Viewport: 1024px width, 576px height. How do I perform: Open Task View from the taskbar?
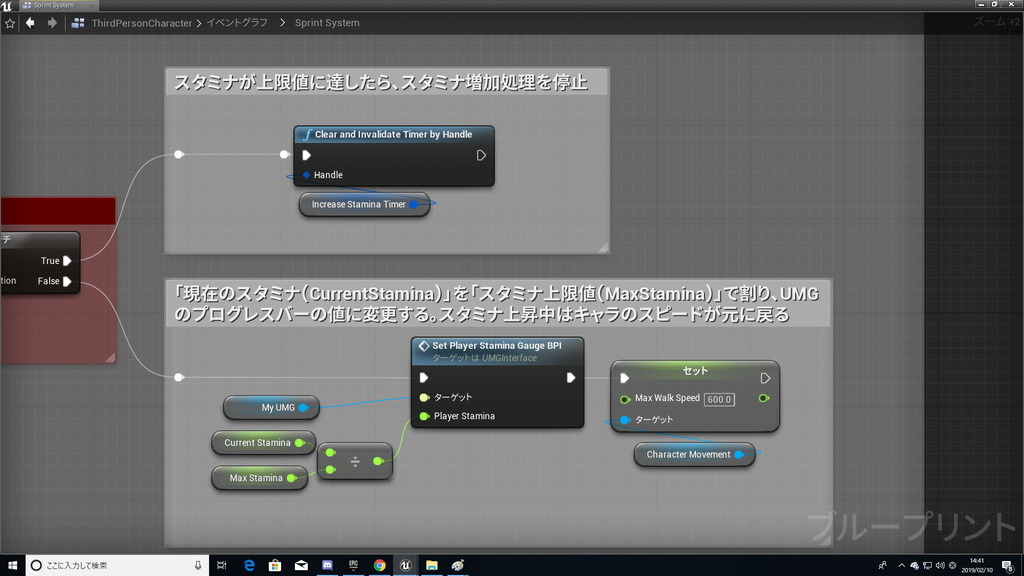point(222,566)
